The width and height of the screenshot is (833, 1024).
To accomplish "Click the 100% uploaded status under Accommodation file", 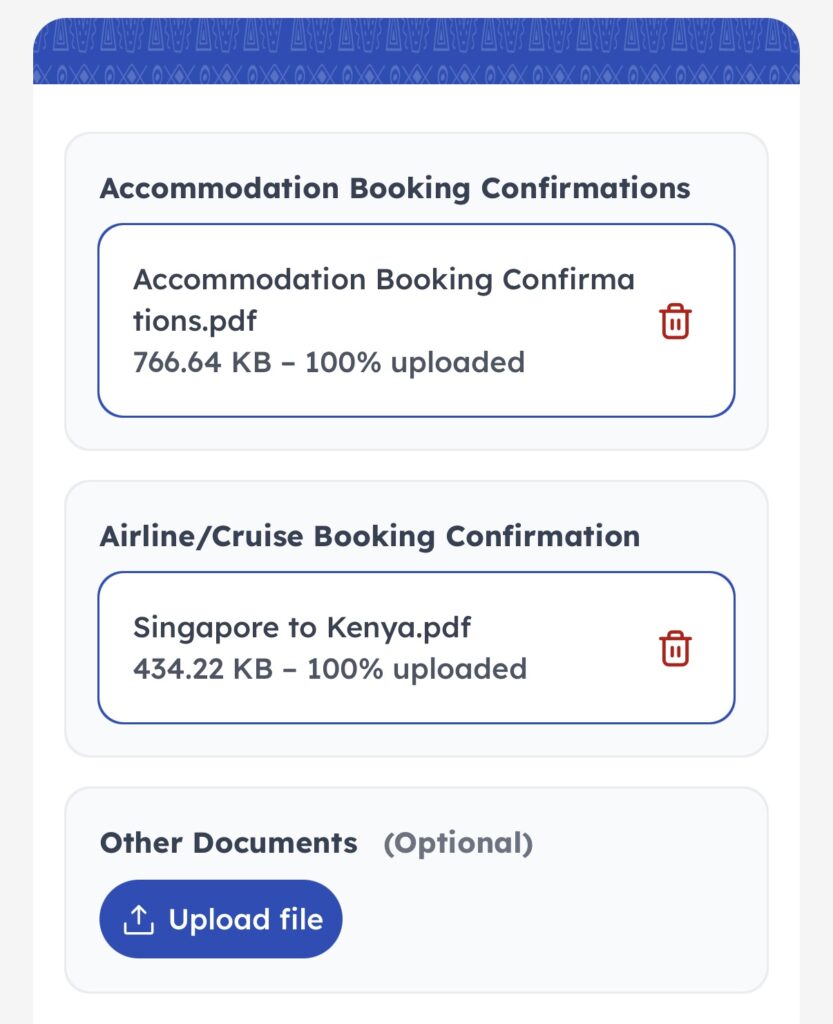I will [x=415, y=362].
